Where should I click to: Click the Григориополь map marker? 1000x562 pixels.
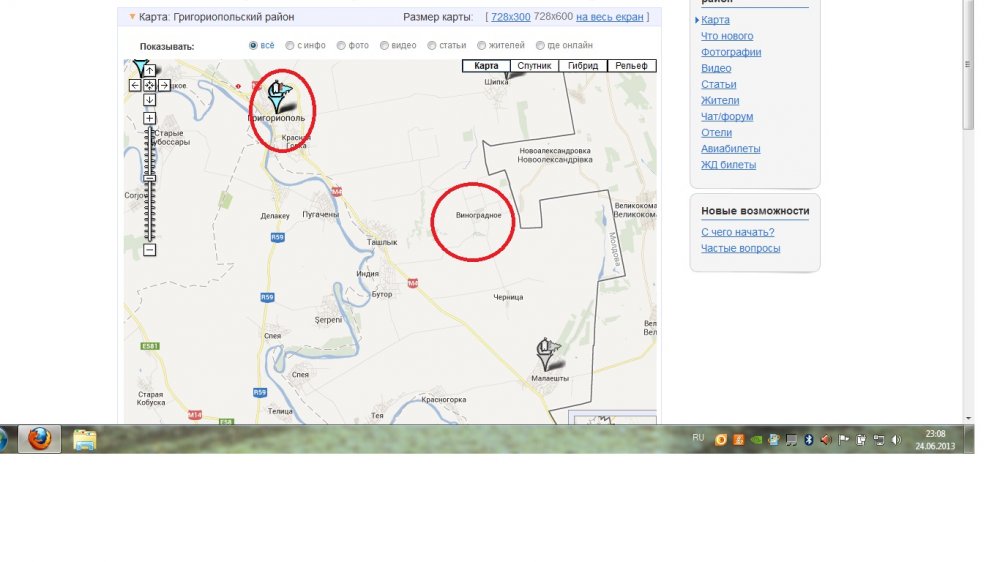coord(278,97)
